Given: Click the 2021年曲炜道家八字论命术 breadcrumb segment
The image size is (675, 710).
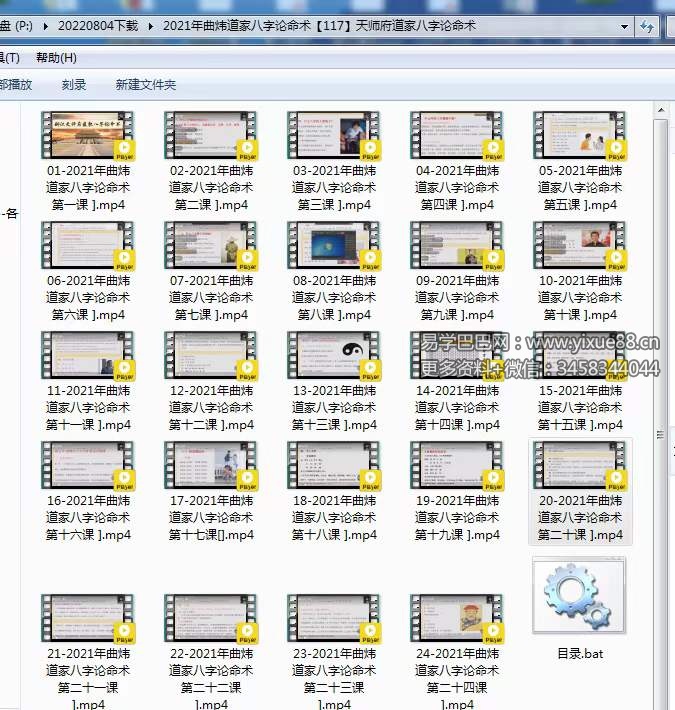Looking at the screenshot, I should pos(319,26).
